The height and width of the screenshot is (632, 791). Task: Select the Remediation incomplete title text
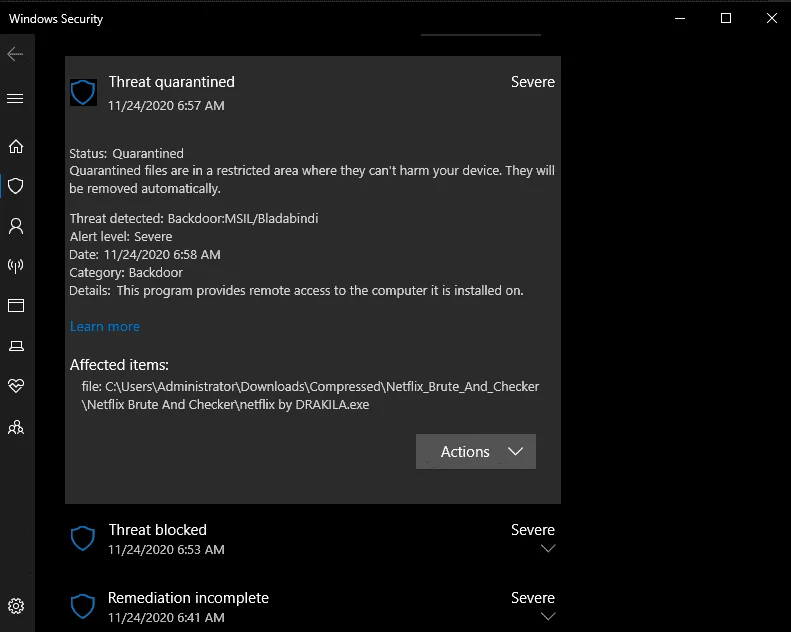pyautogui.click(x=188, y=598)
